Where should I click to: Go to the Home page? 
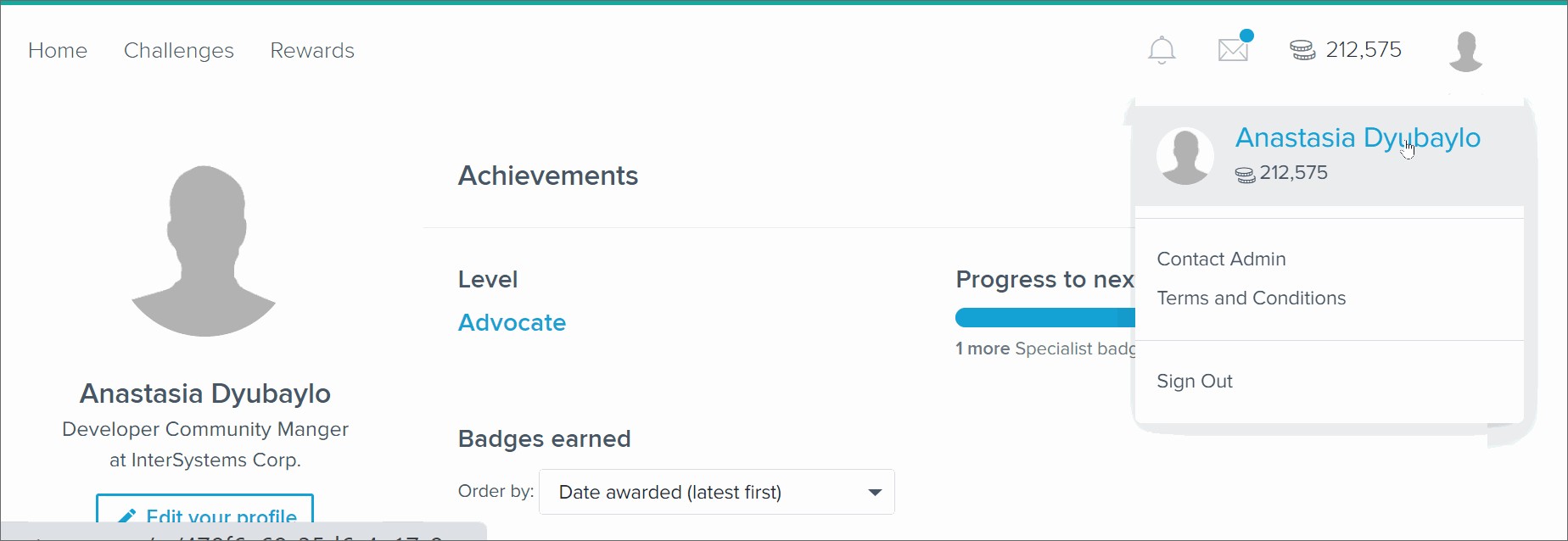click(58, 51)
